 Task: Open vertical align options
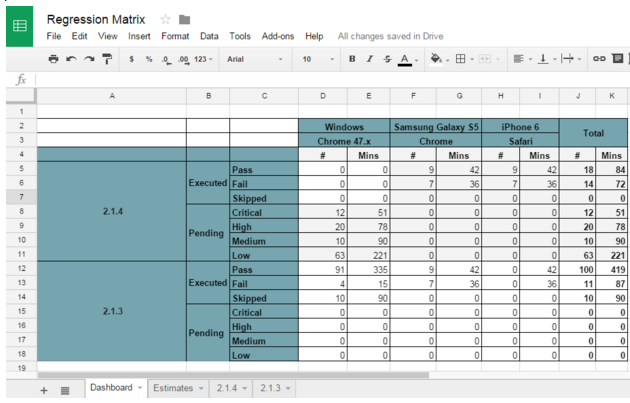543,59
